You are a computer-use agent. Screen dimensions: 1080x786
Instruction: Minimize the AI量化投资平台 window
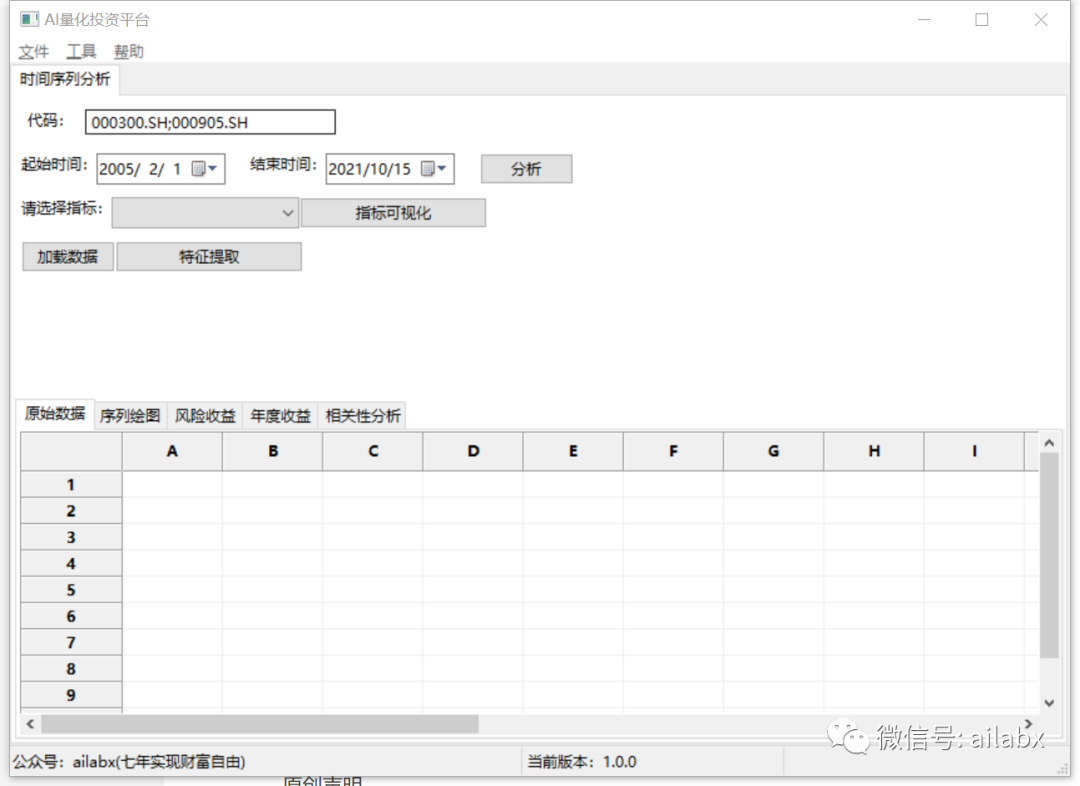(x=924, y=20)
